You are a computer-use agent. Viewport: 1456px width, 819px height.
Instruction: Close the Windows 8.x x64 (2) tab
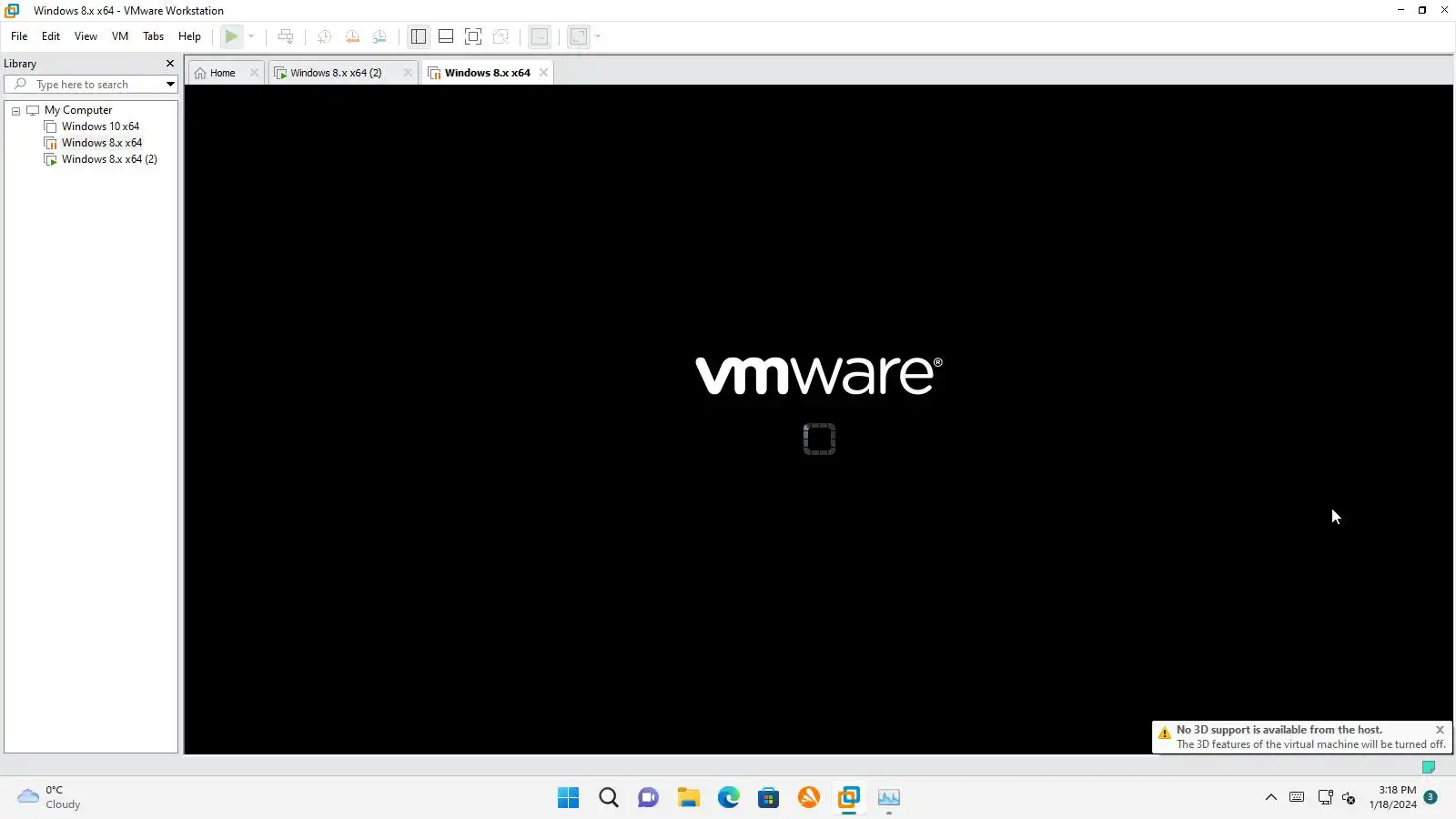(x=408, y=73)
